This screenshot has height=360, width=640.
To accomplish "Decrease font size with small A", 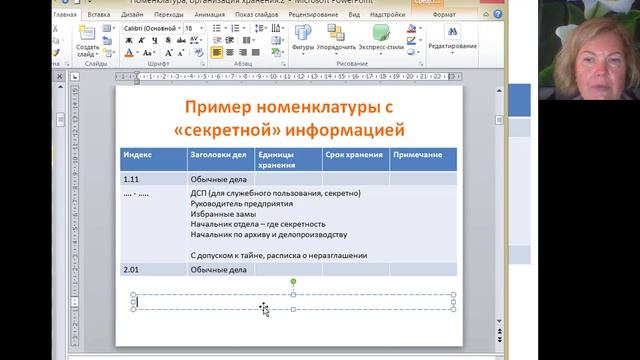I will tap(181, 53).
